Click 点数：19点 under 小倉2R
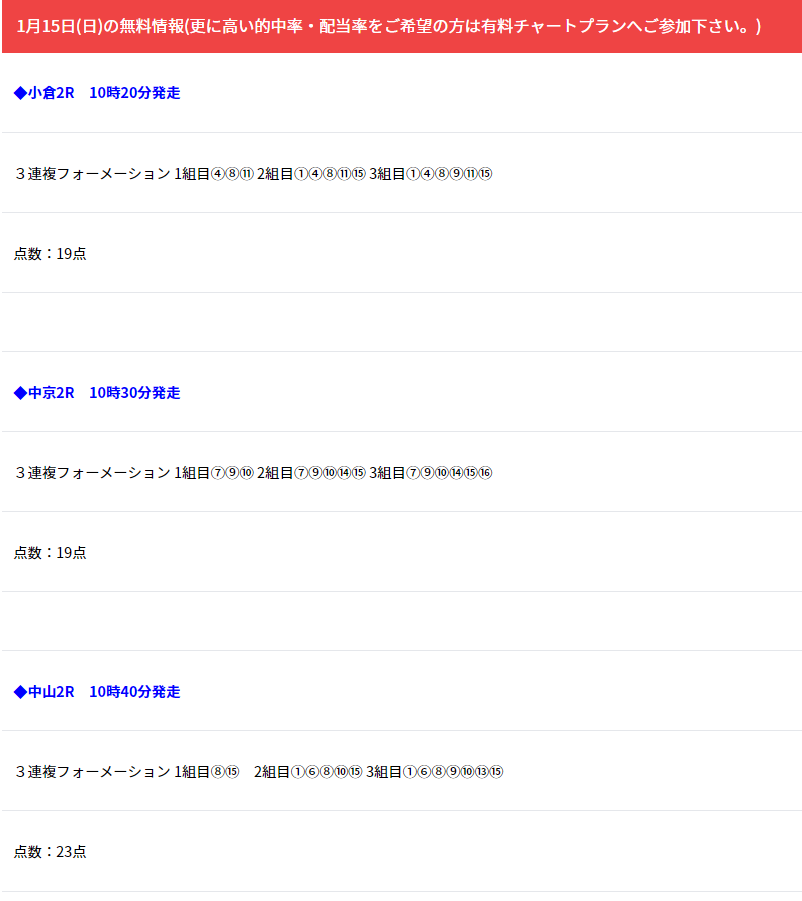The image size is (802, 901). 50,253
